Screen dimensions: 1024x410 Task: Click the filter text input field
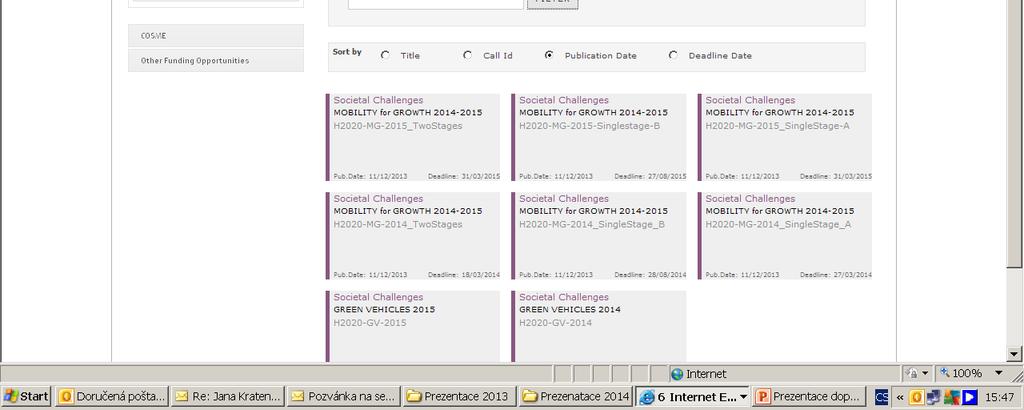coord(436,3)
